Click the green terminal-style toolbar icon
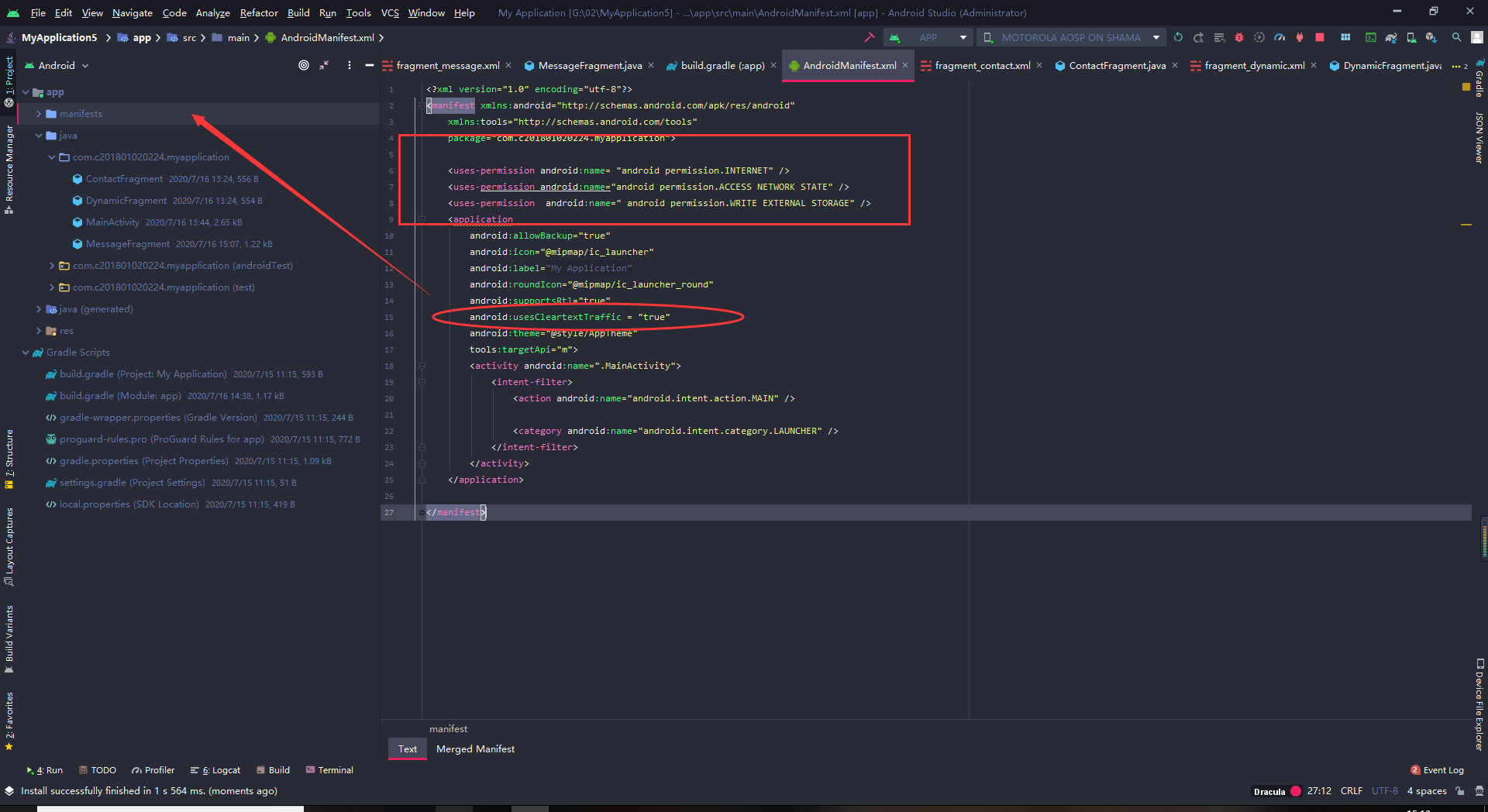Image resolution: width=1488 pixels, height=812 pixels. (x=1371, y=37)
